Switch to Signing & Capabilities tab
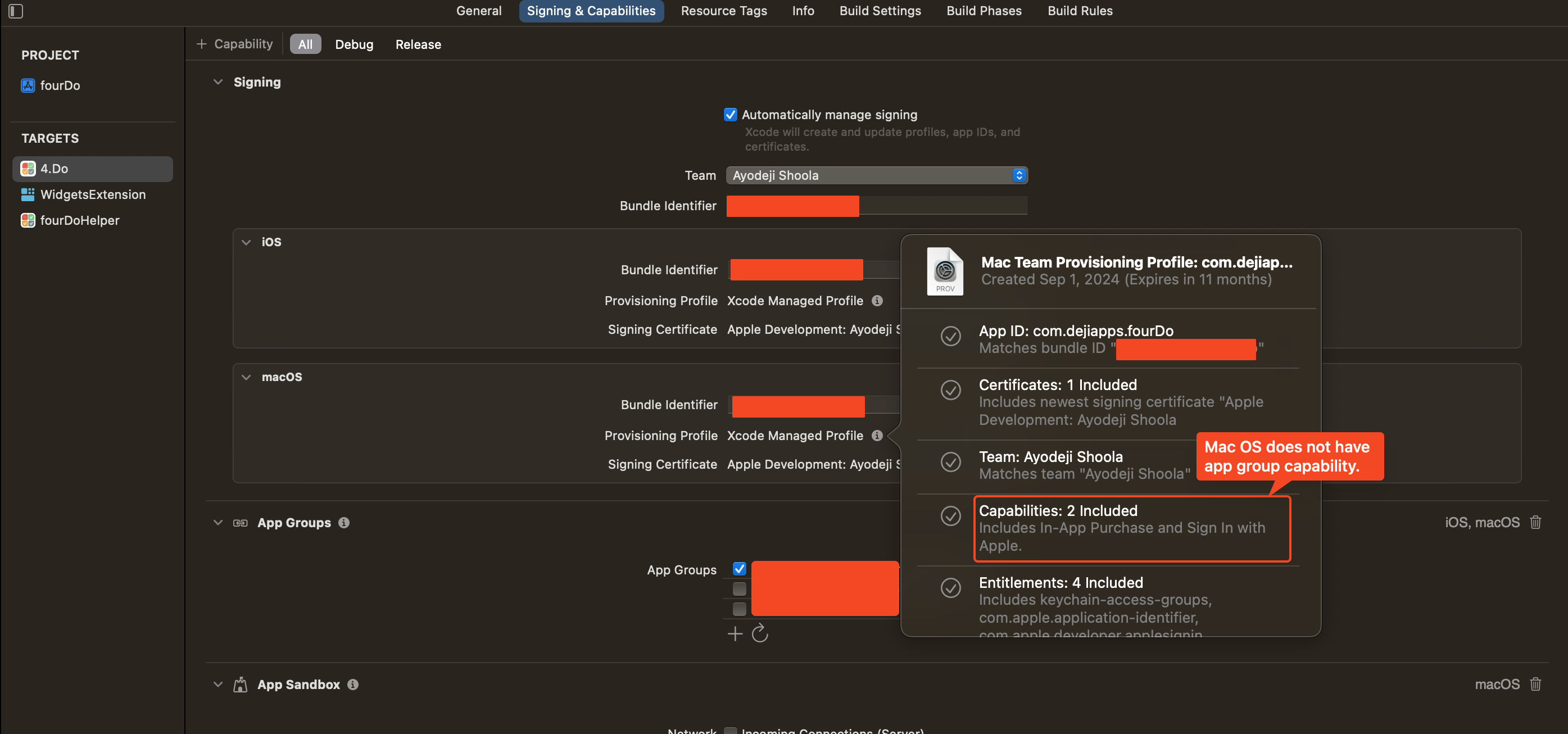 (591, 11)
